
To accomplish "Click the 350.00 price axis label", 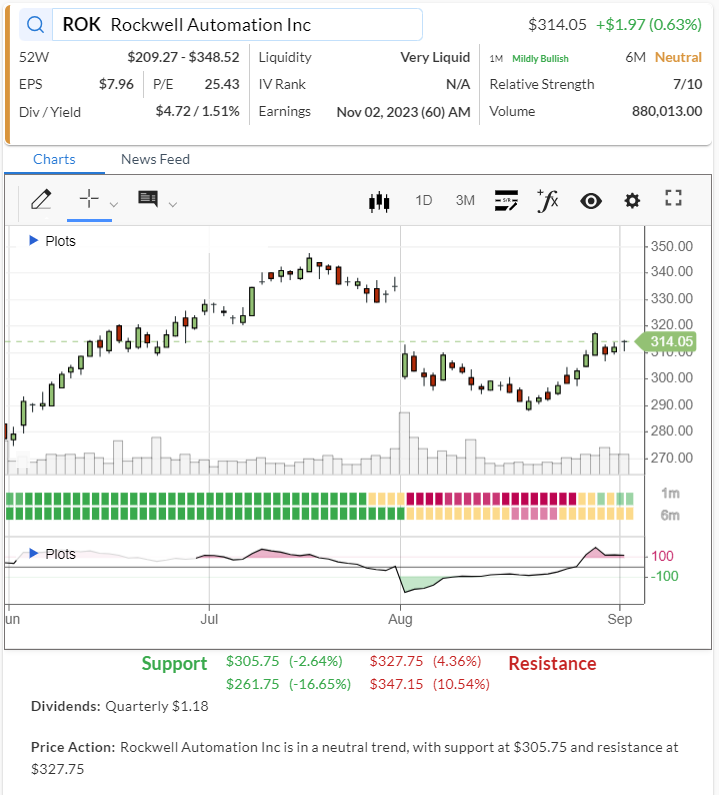I will [x=671, y=246].
